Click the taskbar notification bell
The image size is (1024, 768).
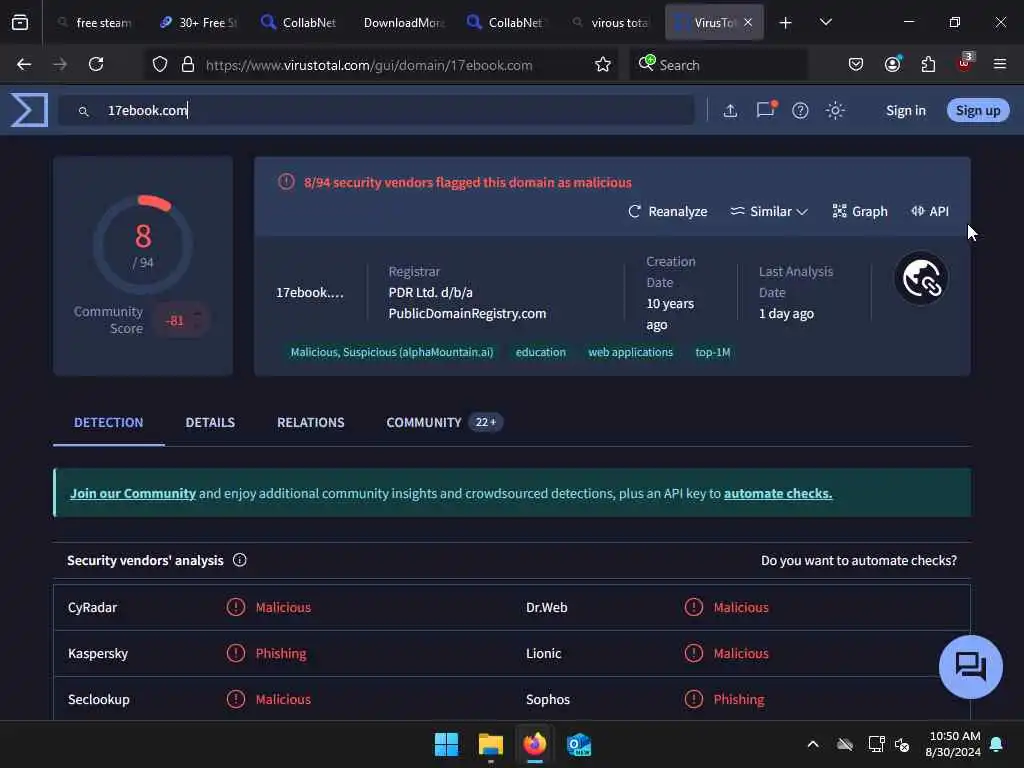(x=996, y=744)
